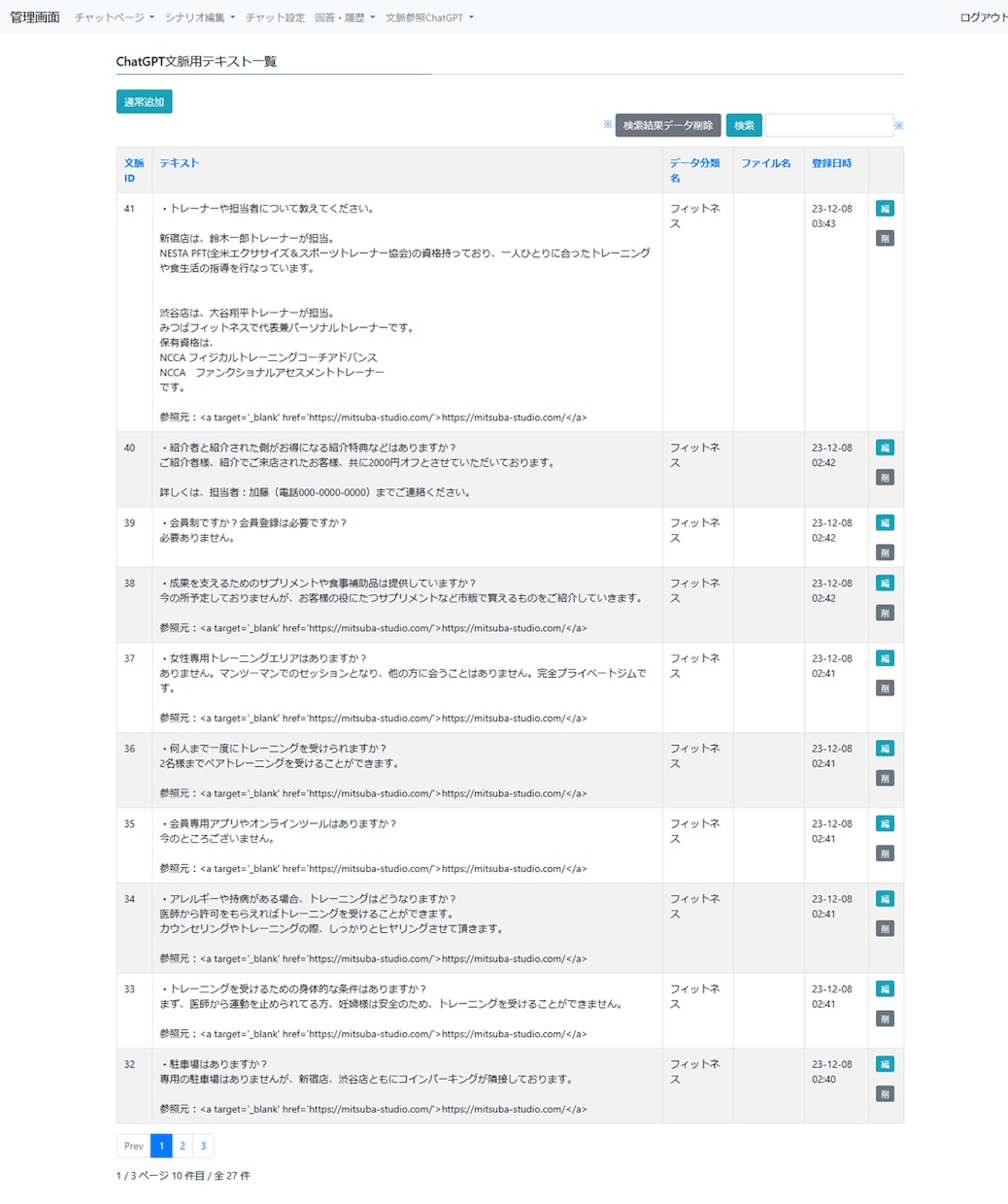Delete the entry with ID 41
Viewport: 1008px width, 1204px height.
(x=885, y=238)
